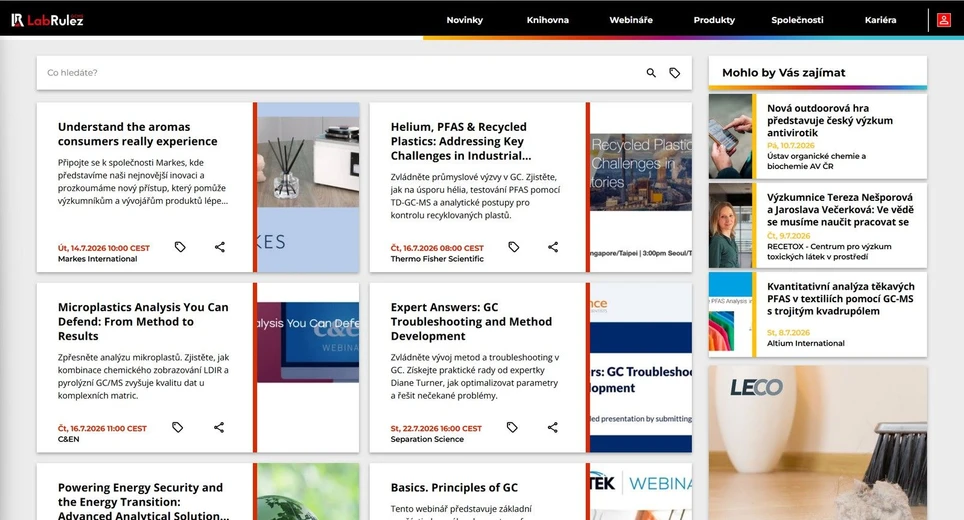Click the search magnifier icon

(x=651, y=73)
